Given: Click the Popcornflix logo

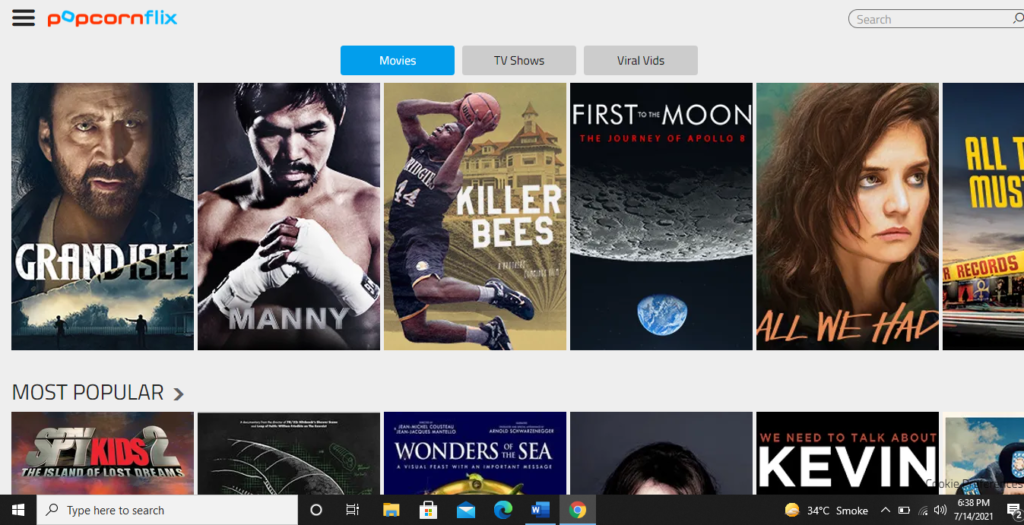Looking at the screenshot, I should [112, 18].
